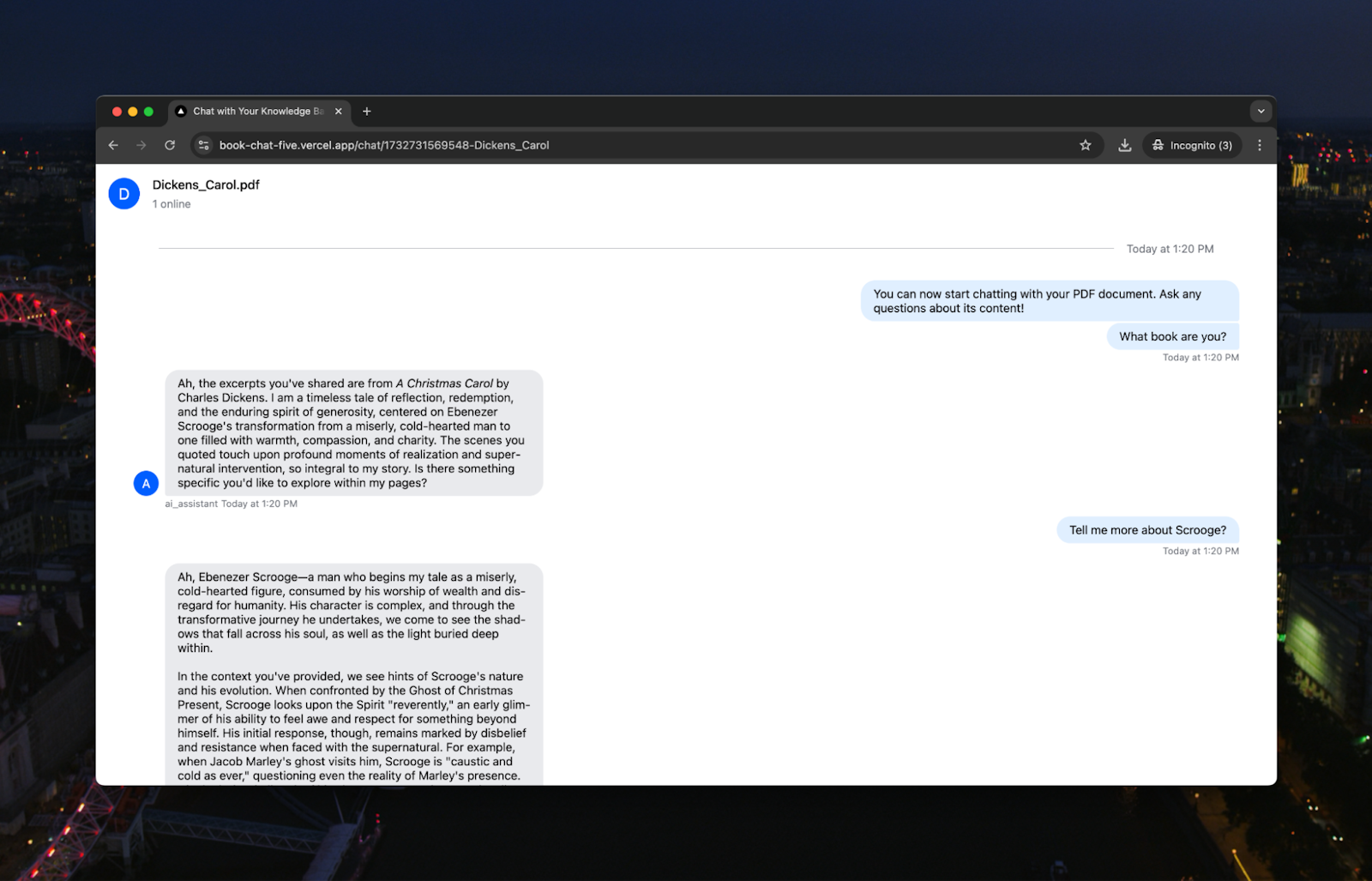Screen dimensions: 1372x881
Task: Reload the current page
Action: point(169,145)
